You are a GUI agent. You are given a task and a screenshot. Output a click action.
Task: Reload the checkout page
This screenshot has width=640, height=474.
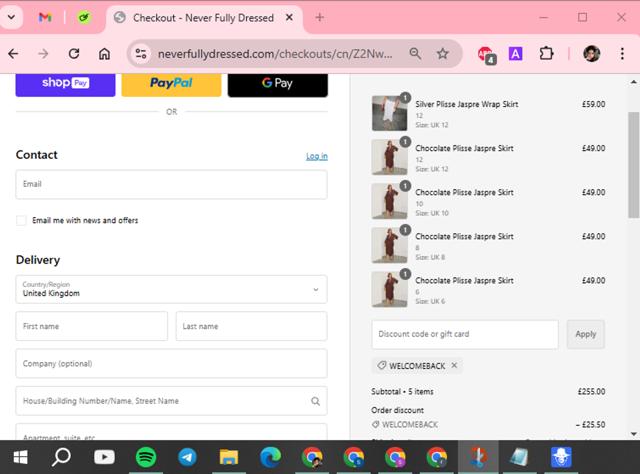74,53
